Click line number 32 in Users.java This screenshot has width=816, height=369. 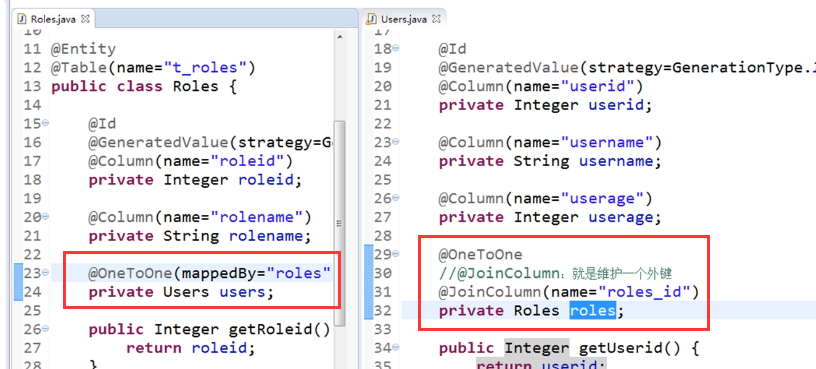(x=382, y=311)
